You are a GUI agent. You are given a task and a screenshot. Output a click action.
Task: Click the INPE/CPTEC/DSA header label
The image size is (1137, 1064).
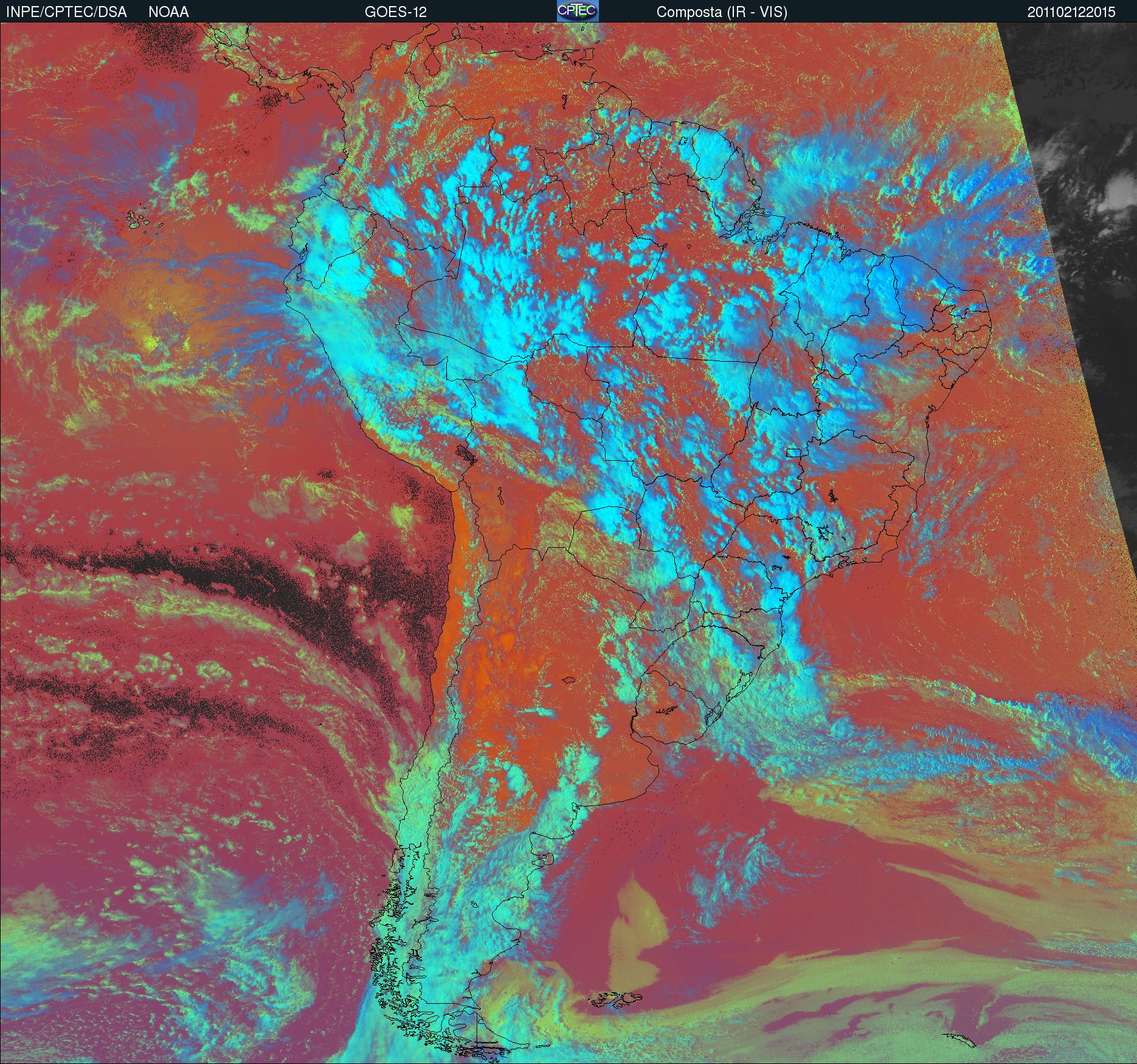[66, 12]
